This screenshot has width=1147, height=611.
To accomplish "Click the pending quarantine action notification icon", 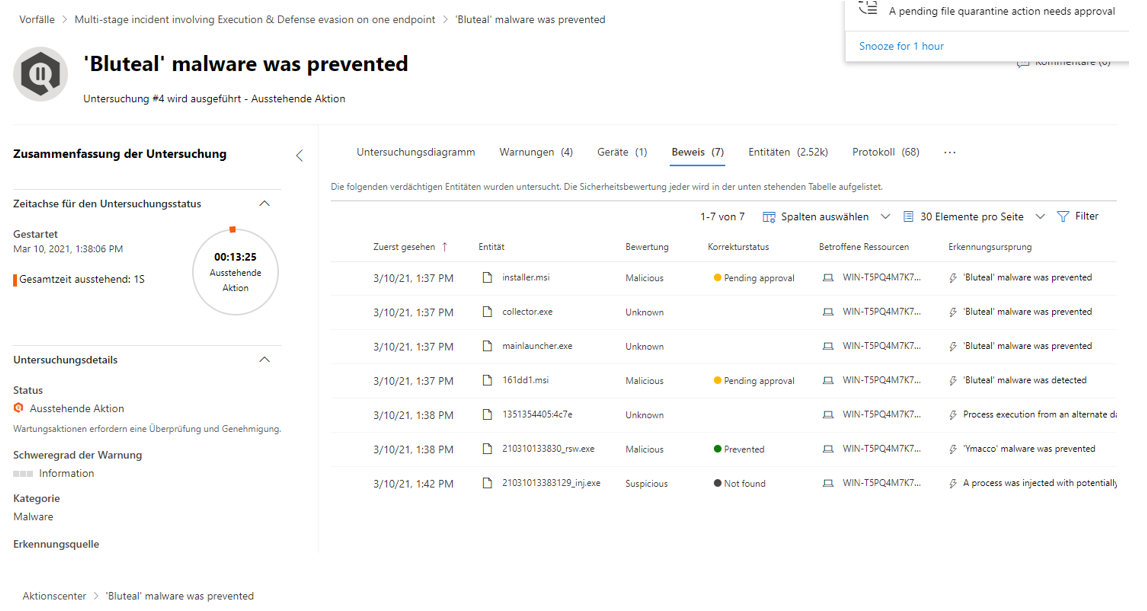I will tap(868, 9).
